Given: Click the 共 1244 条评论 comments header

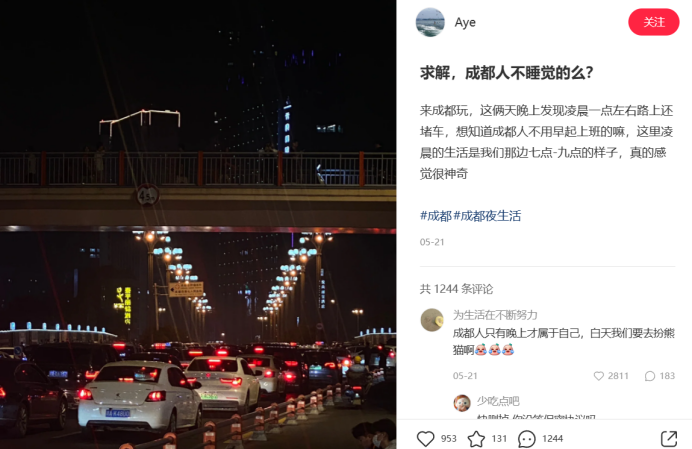Looking at the screenshot, I should pos(456,289).
